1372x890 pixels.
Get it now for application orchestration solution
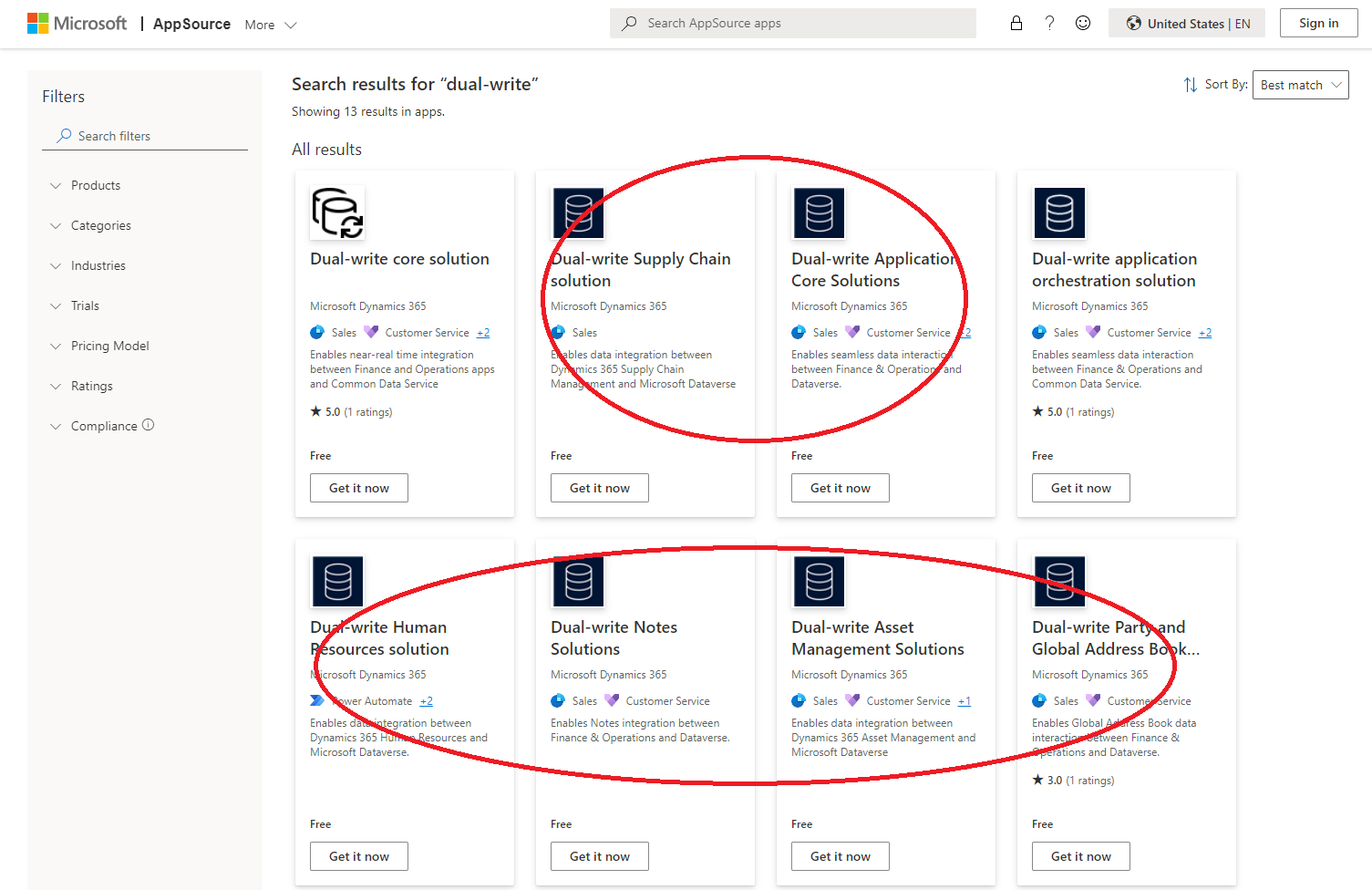click(x=1081, y=488)
